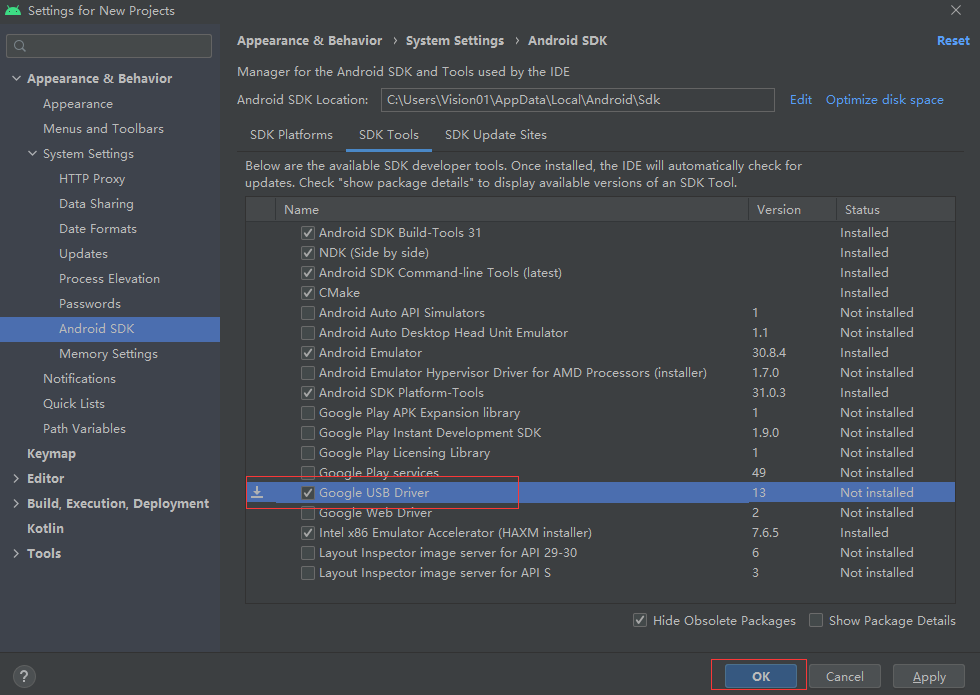Click the Apply button

click(x=929, y=676)
